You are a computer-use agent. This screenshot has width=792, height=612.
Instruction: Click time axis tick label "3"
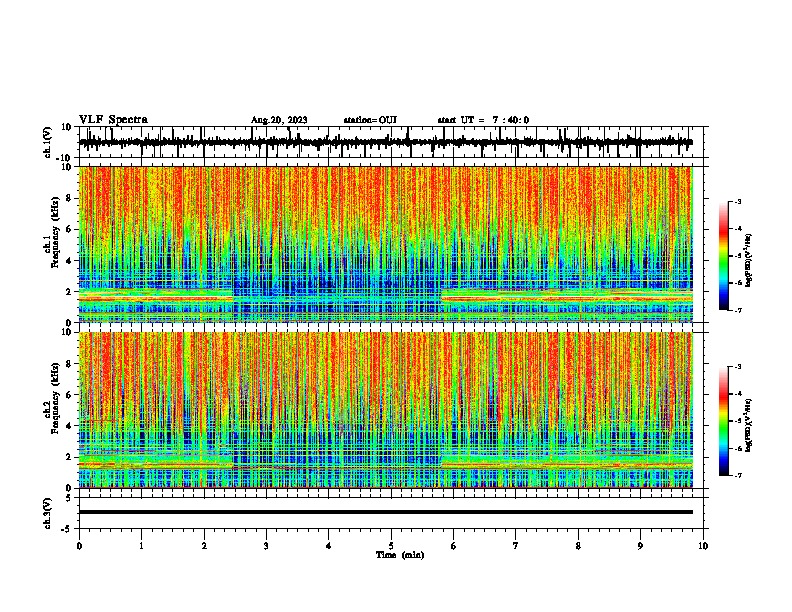[x=266, y=546]
